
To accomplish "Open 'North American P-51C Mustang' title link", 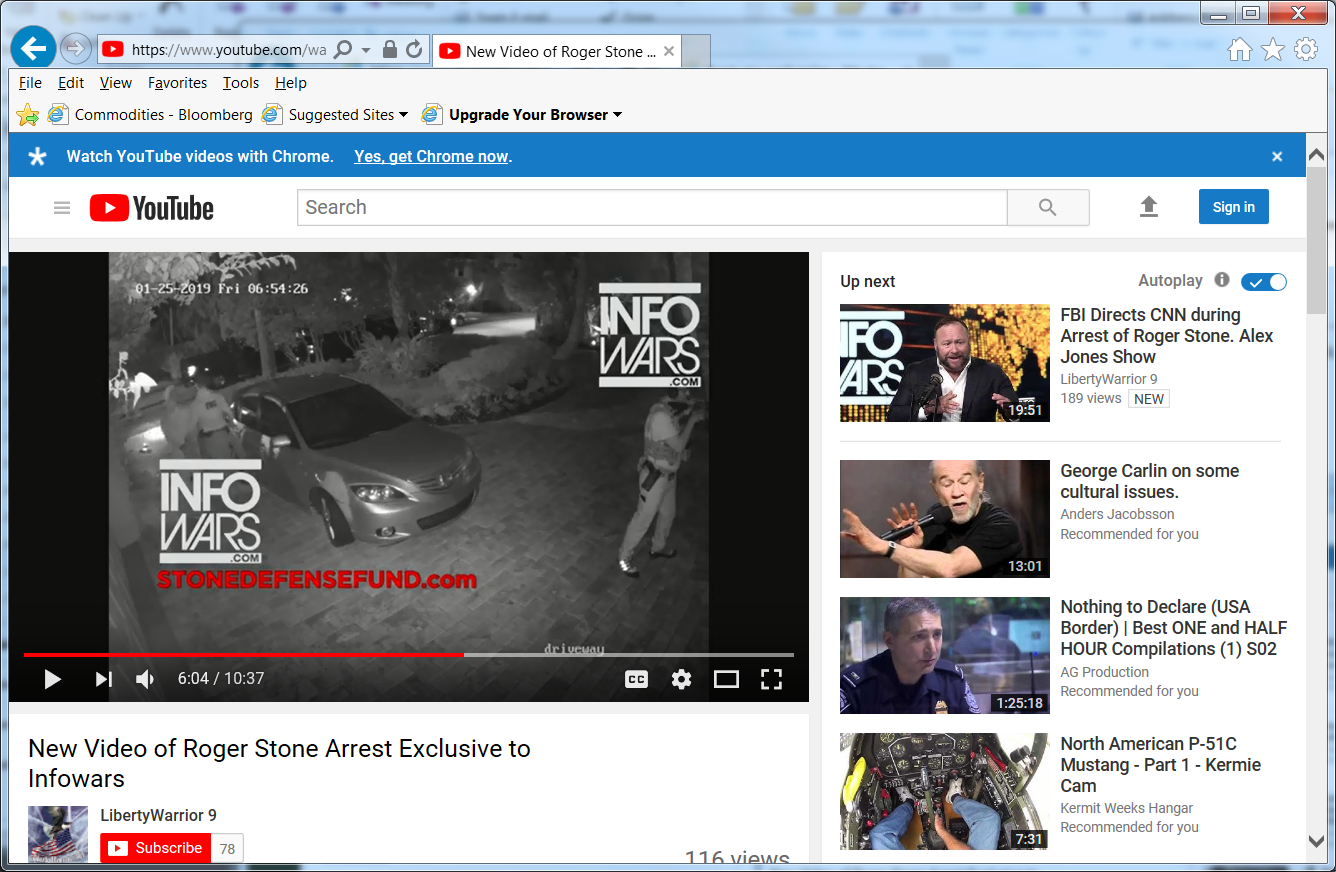I will point(1161,765).
